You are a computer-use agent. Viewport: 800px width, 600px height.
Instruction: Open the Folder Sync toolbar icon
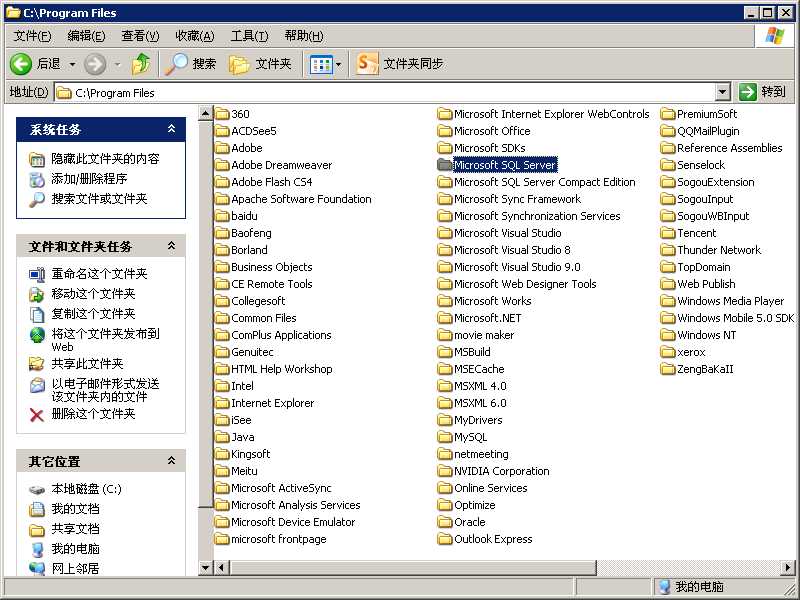pos(367,64)
